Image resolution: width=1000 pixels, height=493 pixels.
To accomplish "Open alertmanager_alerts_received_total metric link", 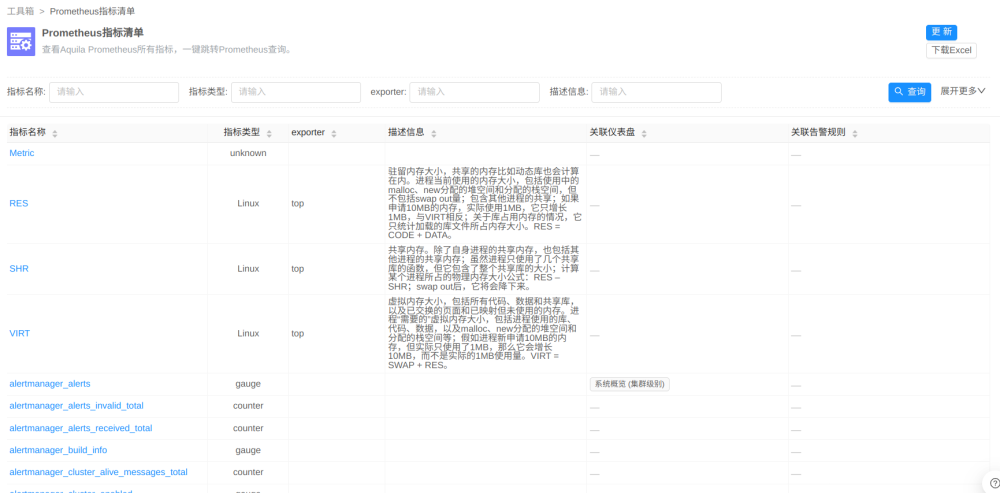I will pos(81,428).
